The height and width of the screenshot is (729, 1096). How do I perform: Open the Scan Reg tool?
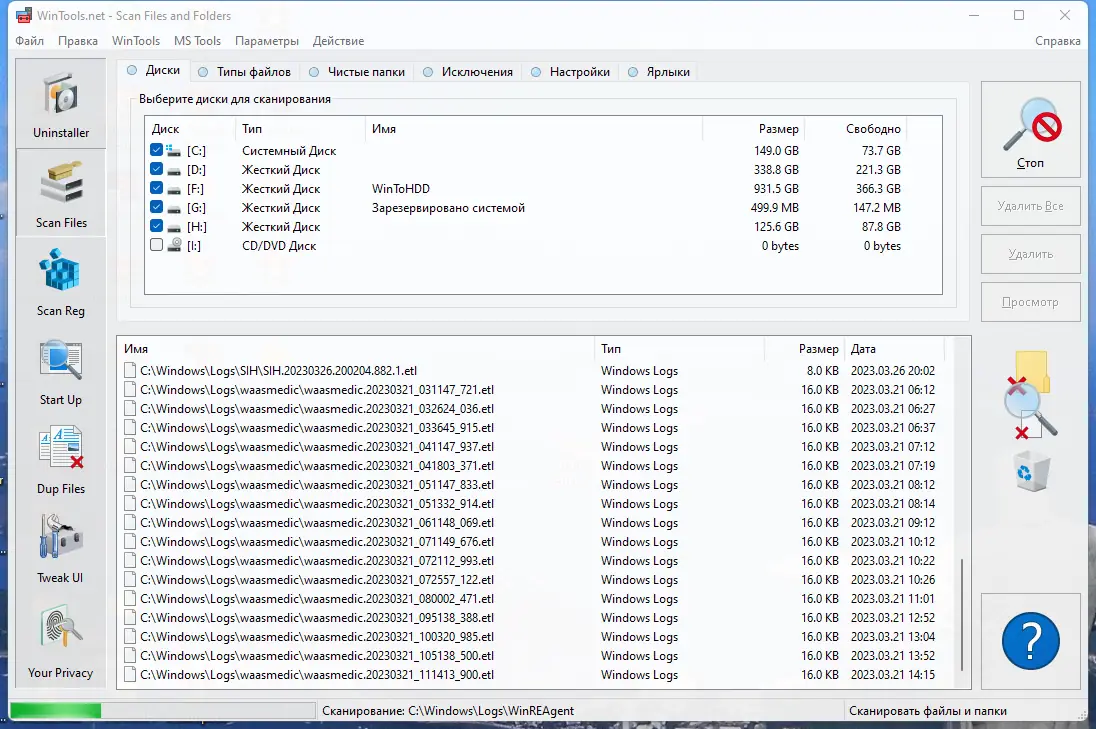pos(61,282)
